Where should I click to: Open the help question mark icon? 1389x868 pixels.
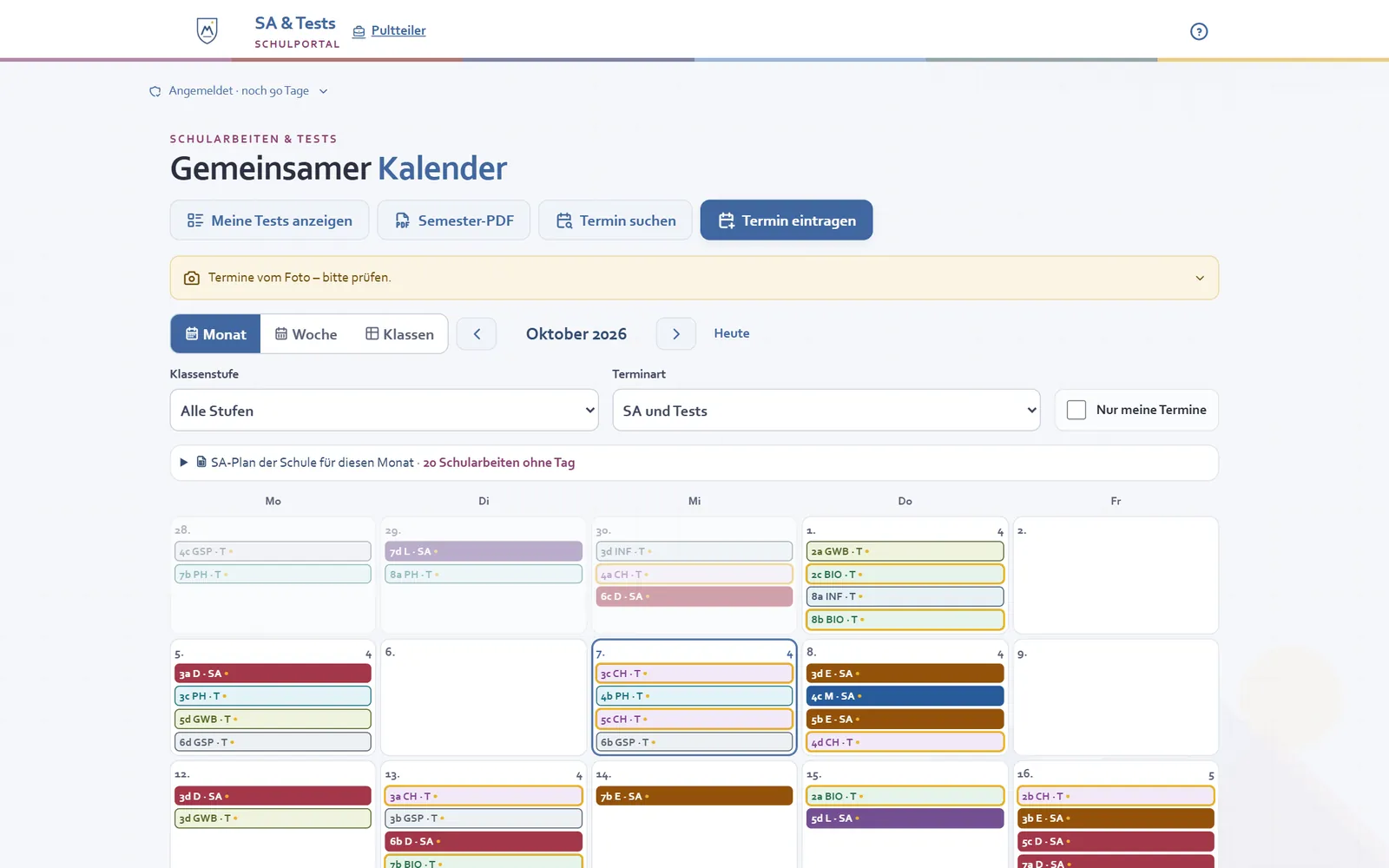tap(1199, 31)
